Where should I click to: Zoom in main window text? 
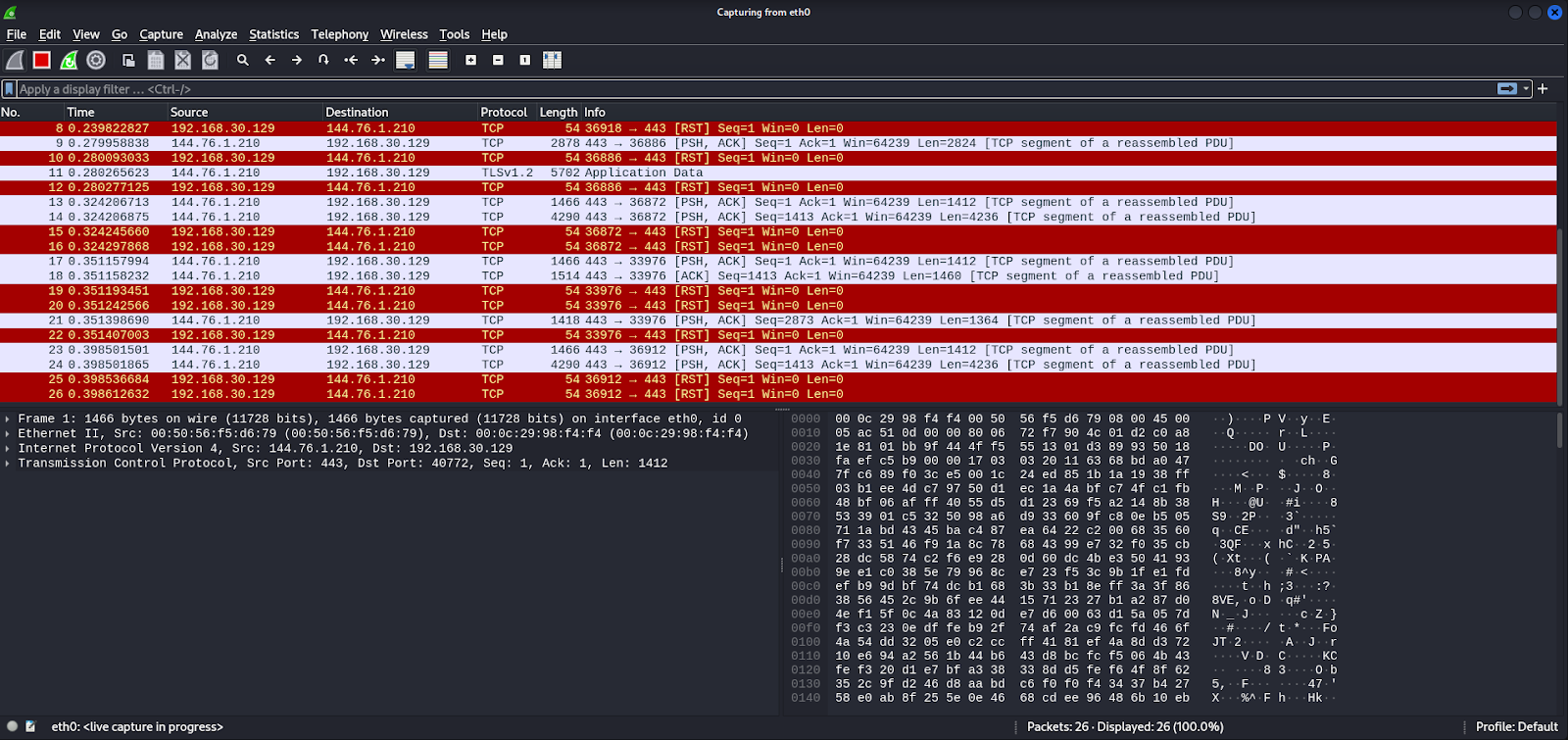click(470, 61)
